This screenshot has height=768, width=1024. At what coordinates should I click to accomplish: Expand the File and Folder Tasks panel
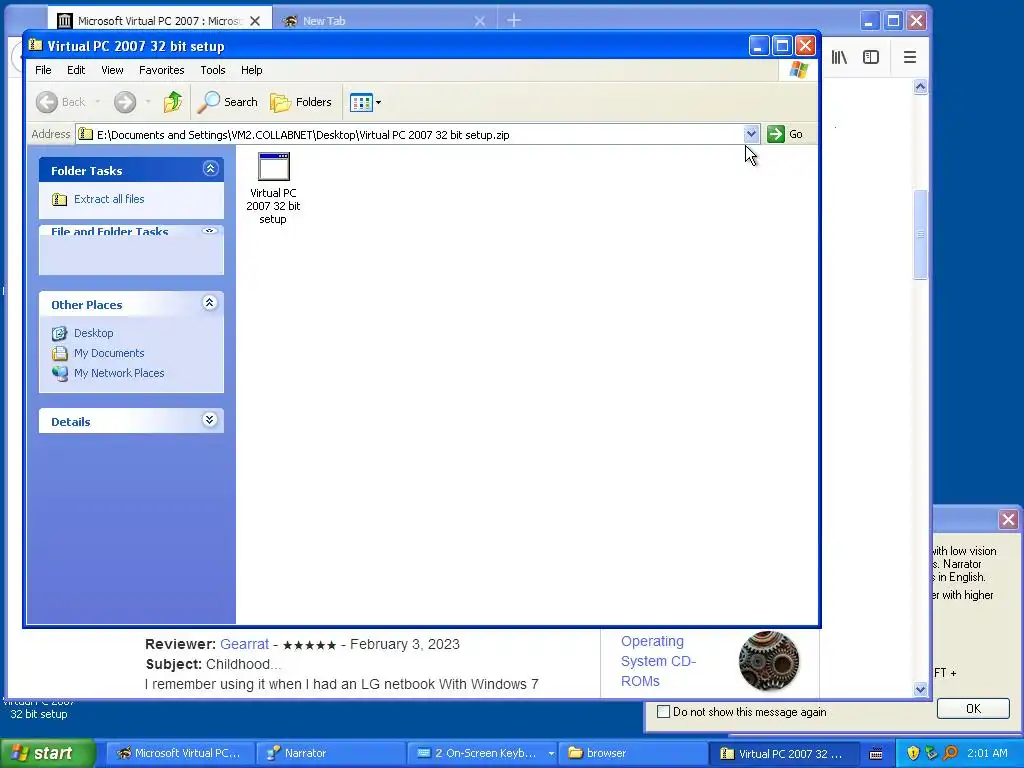click(209, 231)
